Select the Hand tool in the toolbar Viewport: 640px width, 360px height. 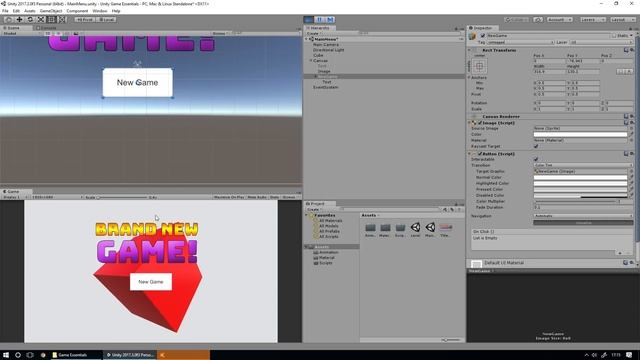click(8, 19)
